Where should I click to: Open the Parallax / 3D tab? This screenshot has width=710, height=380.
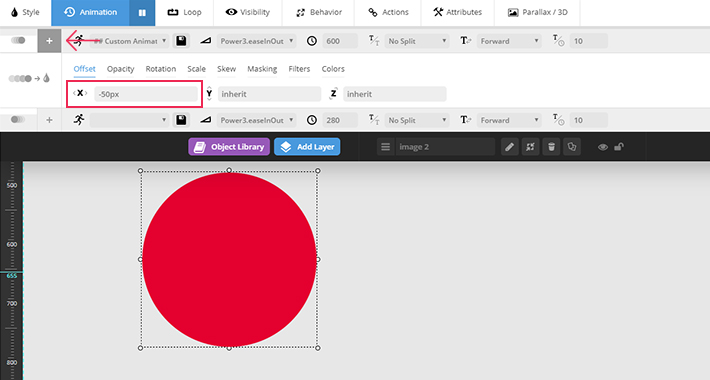(x=537, y=12)
